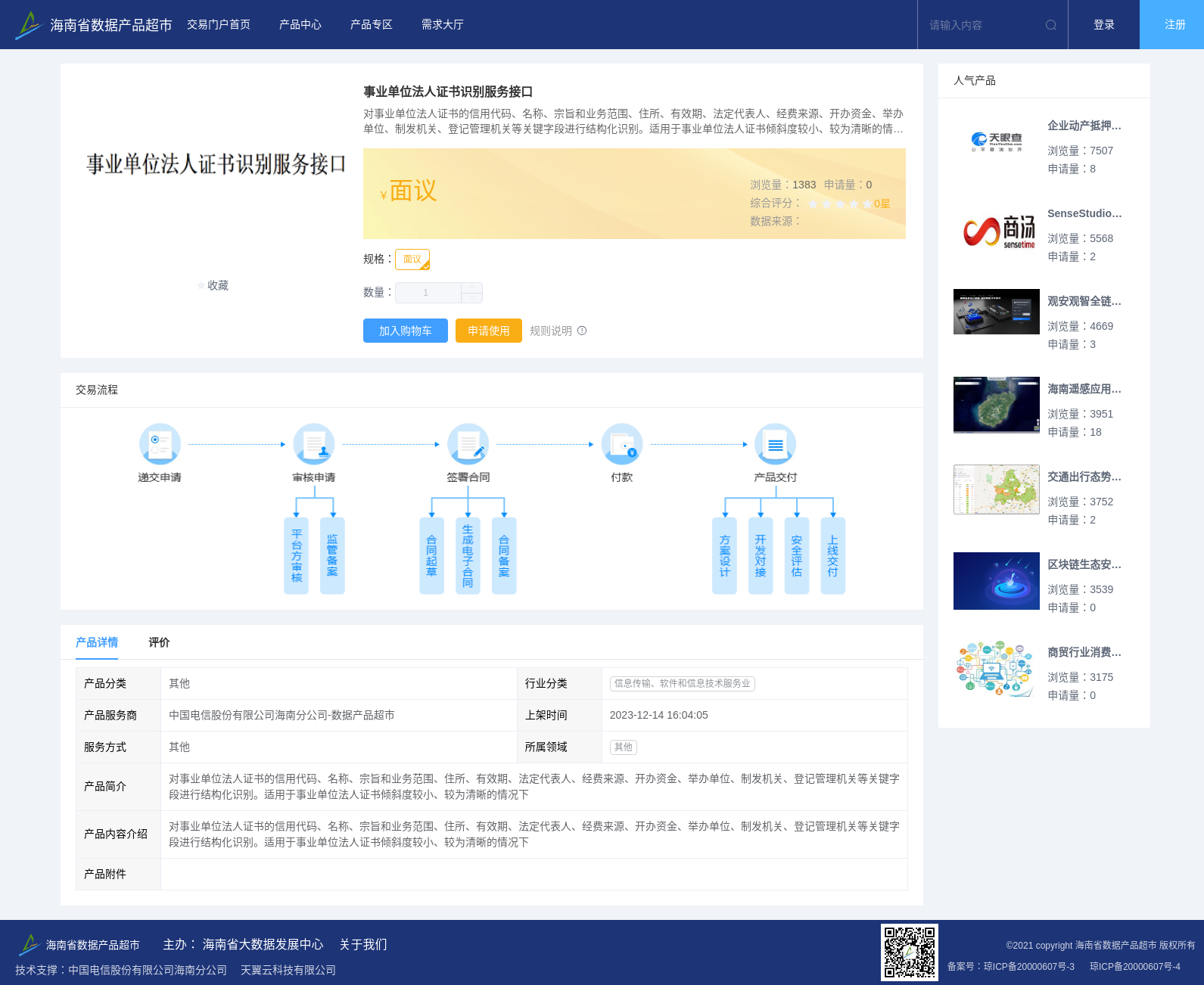Click the 其他 tag under 所属领域
Image resolution: width=1204 pixels, height=985 pixels.
[624, 747]
